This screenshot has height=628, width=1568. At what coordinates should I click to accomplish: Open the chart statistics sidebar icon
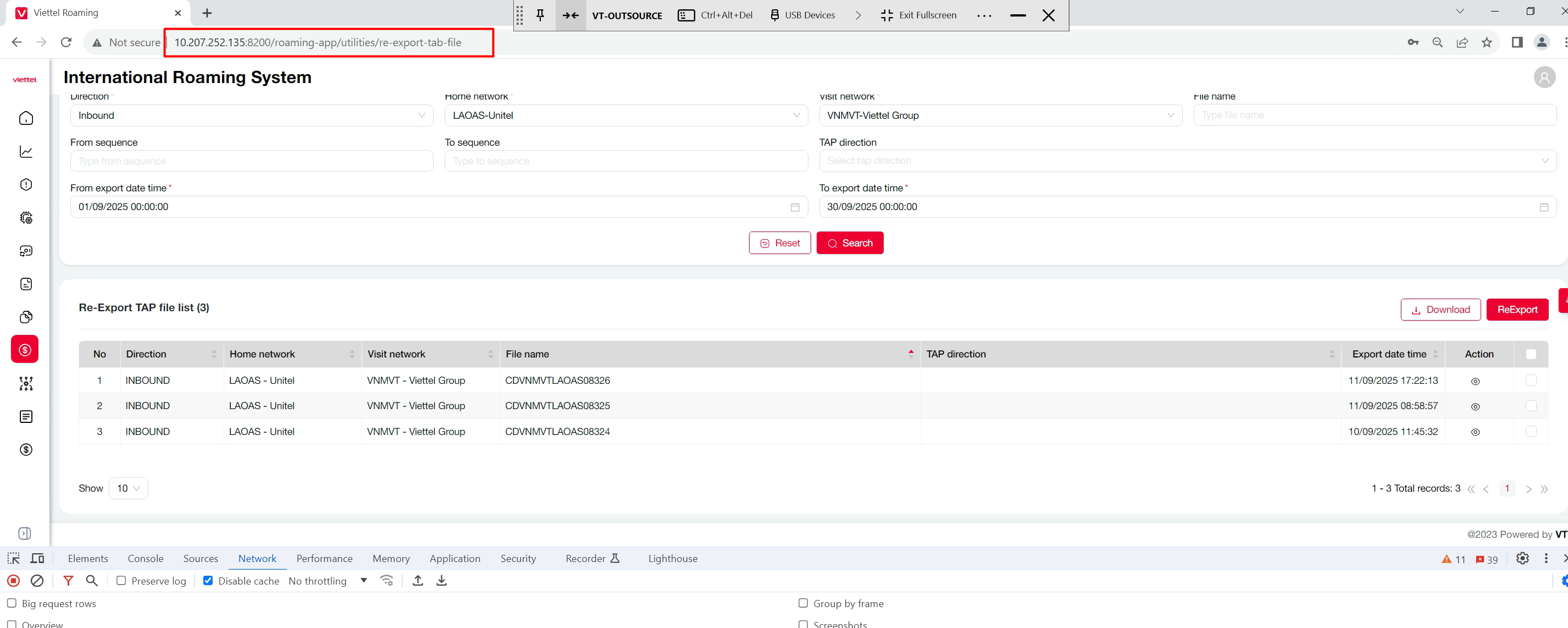point(26,152)
